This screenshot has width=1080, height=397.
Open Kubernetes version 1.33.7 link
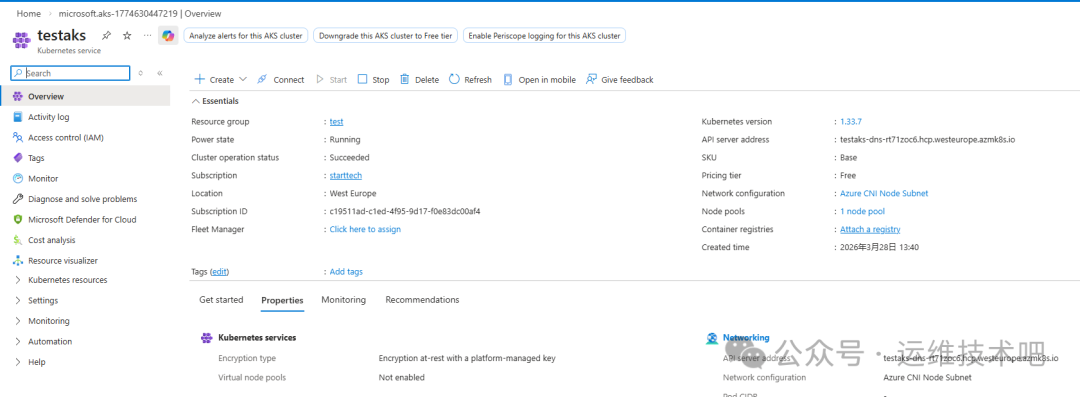coord(851,122)
